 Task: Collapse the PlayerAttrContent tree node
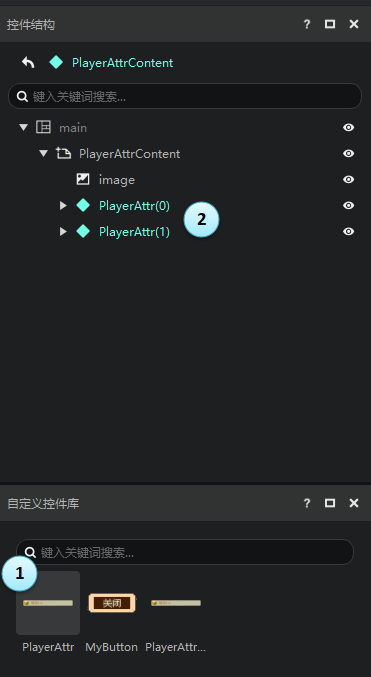point(44,153)
